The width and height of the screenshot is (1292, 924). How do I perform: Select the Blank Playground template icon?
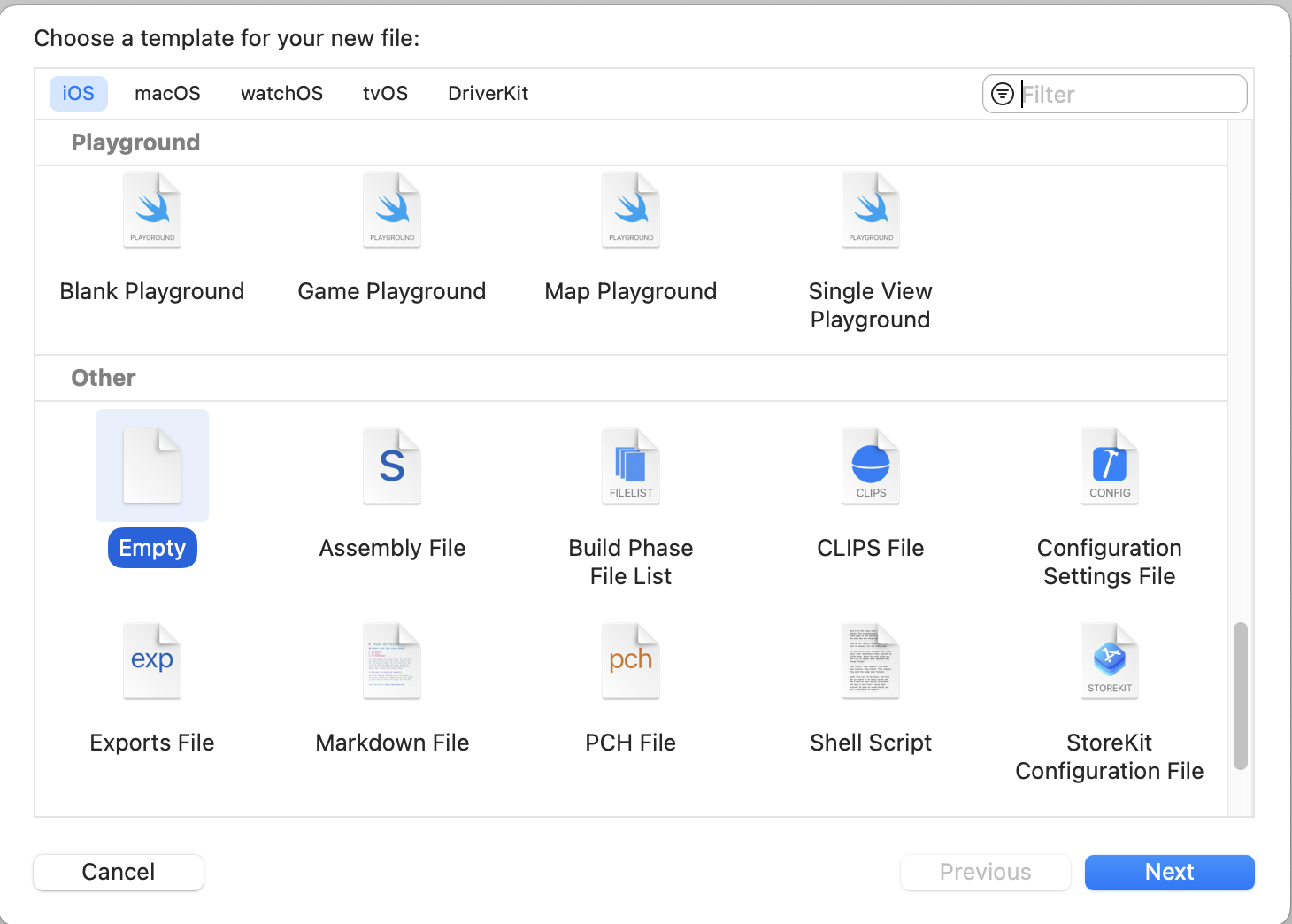point(152,210)
